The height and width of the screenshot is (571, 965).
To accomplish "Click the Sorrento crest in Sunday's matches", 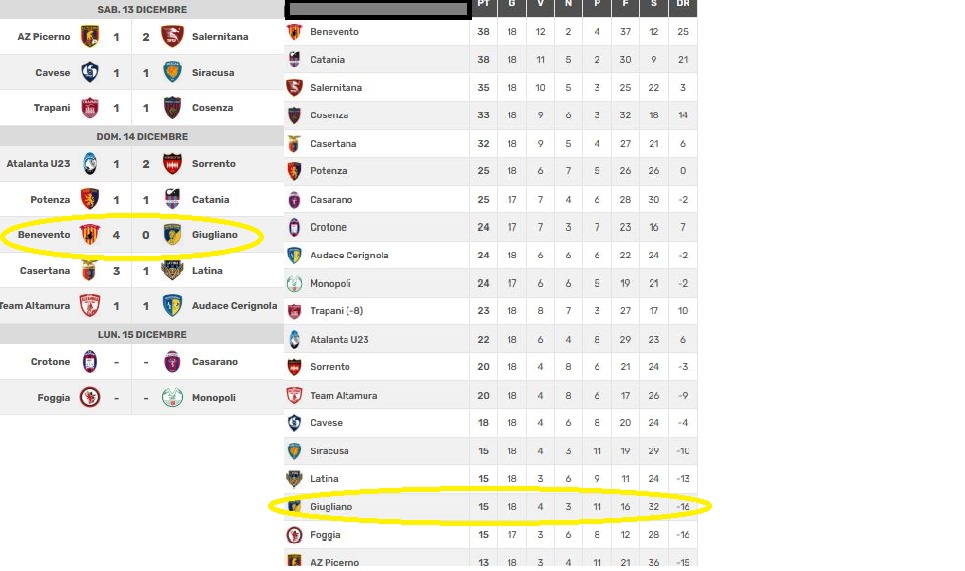I will [x=173, y=164].
